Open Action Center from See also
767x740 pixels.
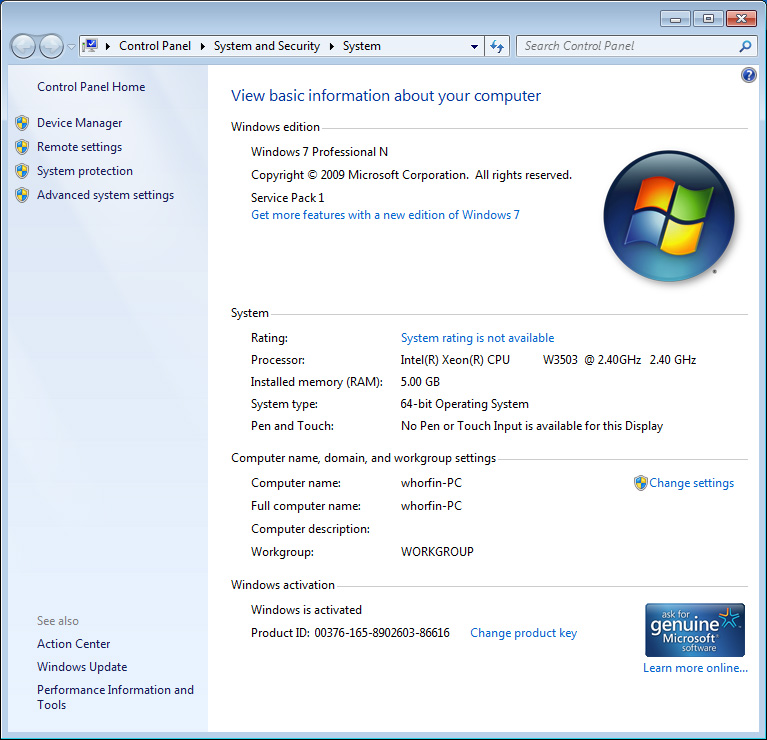(x=73, y=644)
